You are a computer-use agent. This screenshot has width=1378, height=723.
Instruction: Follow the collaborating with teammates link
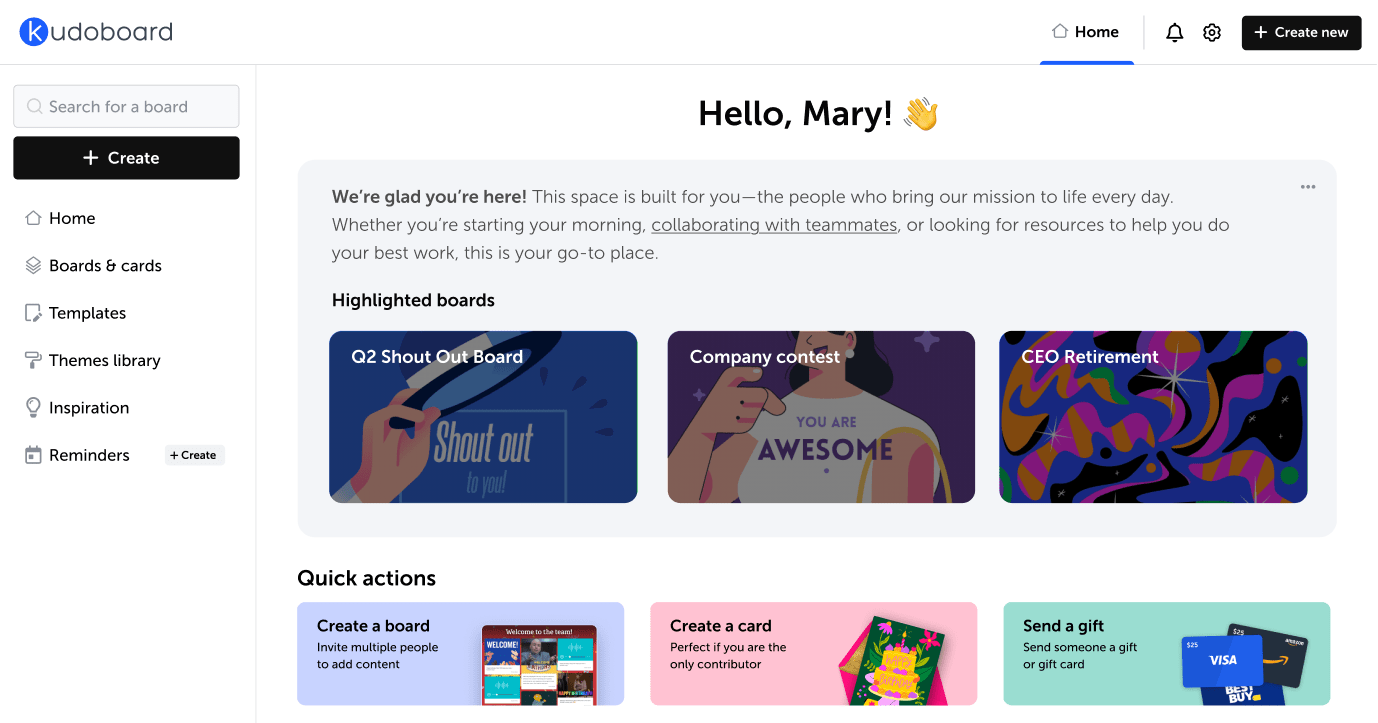point(774,225)
